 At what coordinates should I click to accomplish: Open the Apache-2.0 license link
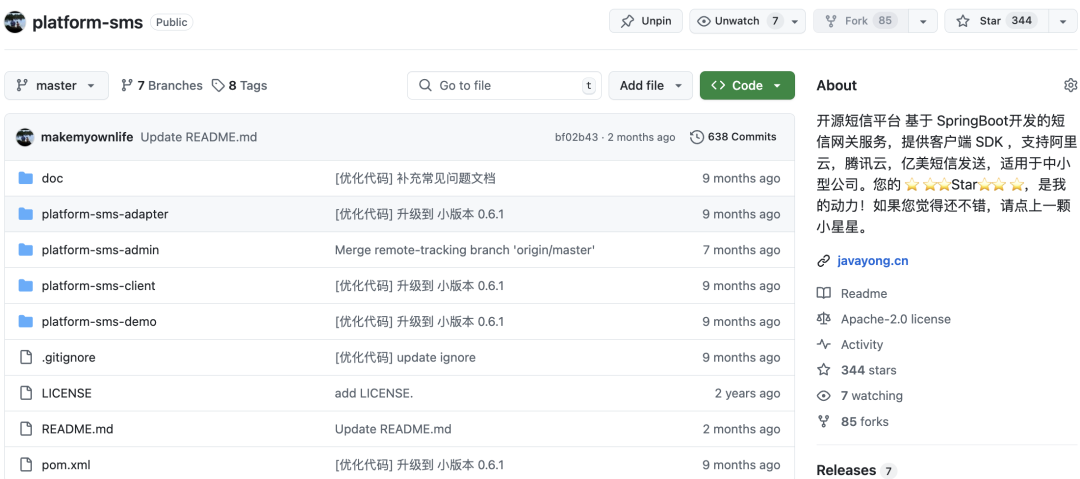895,319
